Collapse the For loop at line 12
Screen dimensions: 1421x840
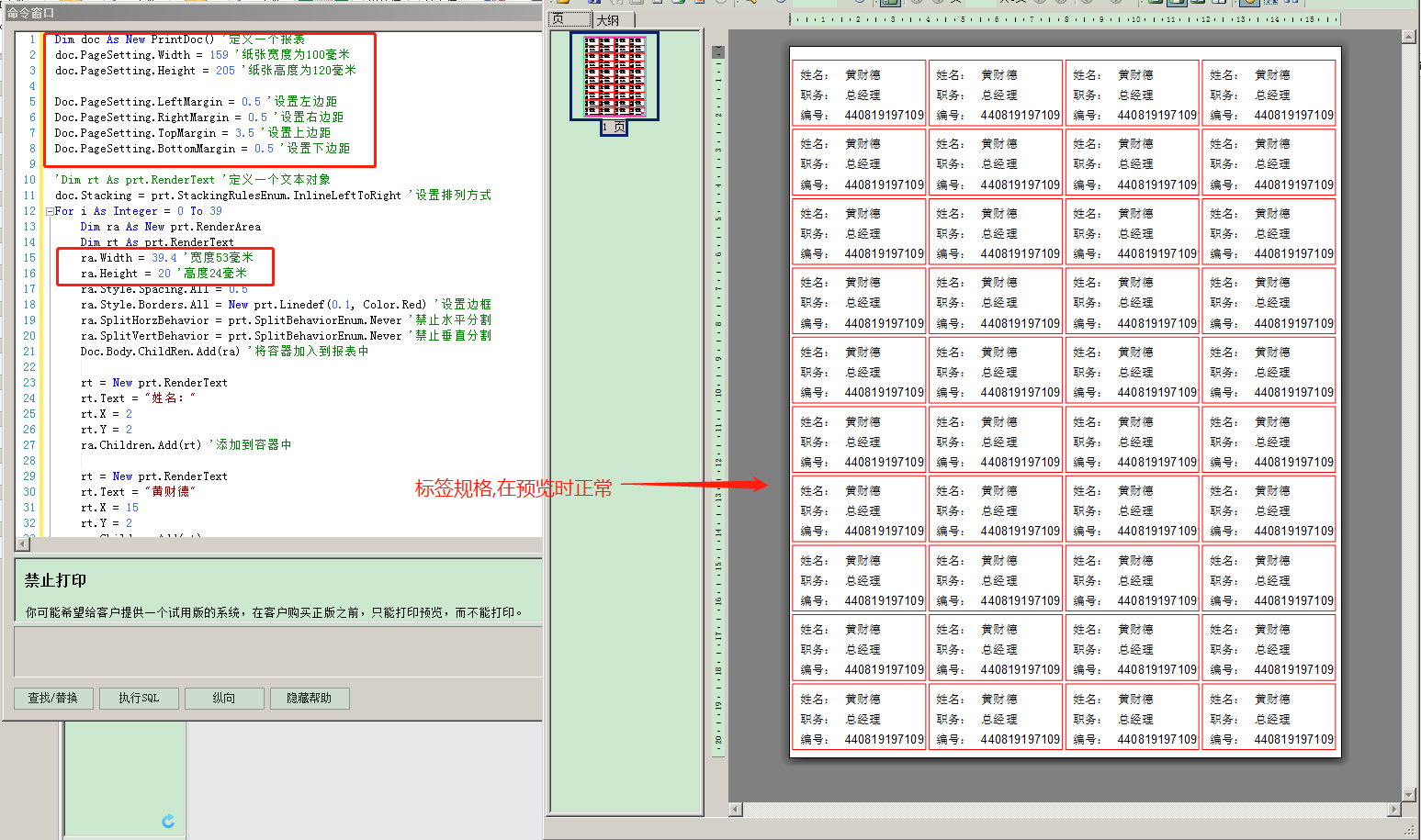point(50,211)
